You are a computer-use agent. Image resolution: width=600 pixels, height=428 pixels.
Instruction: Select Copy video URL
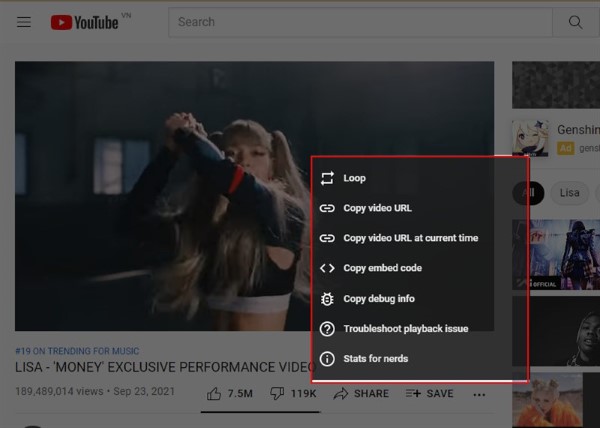377,208
